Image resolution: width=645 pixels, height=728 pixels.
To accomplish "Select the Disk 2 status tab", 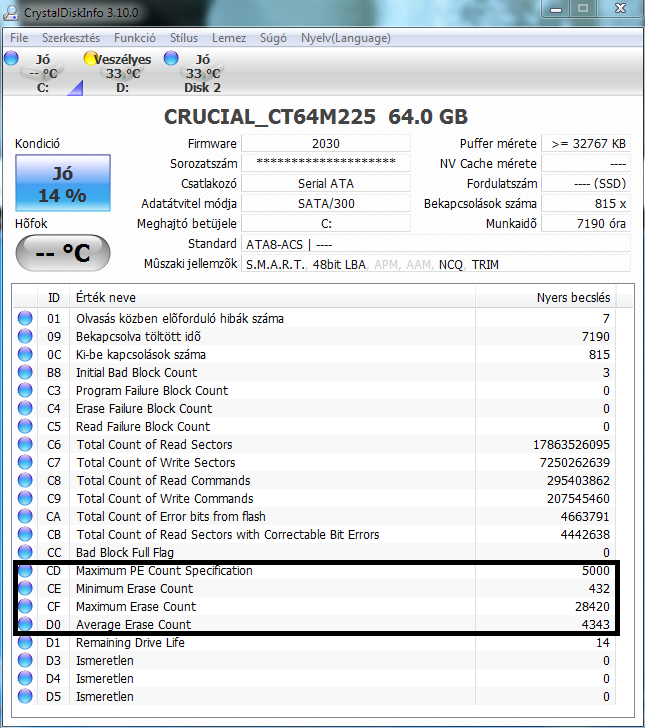I will click(x=202, y=73).
